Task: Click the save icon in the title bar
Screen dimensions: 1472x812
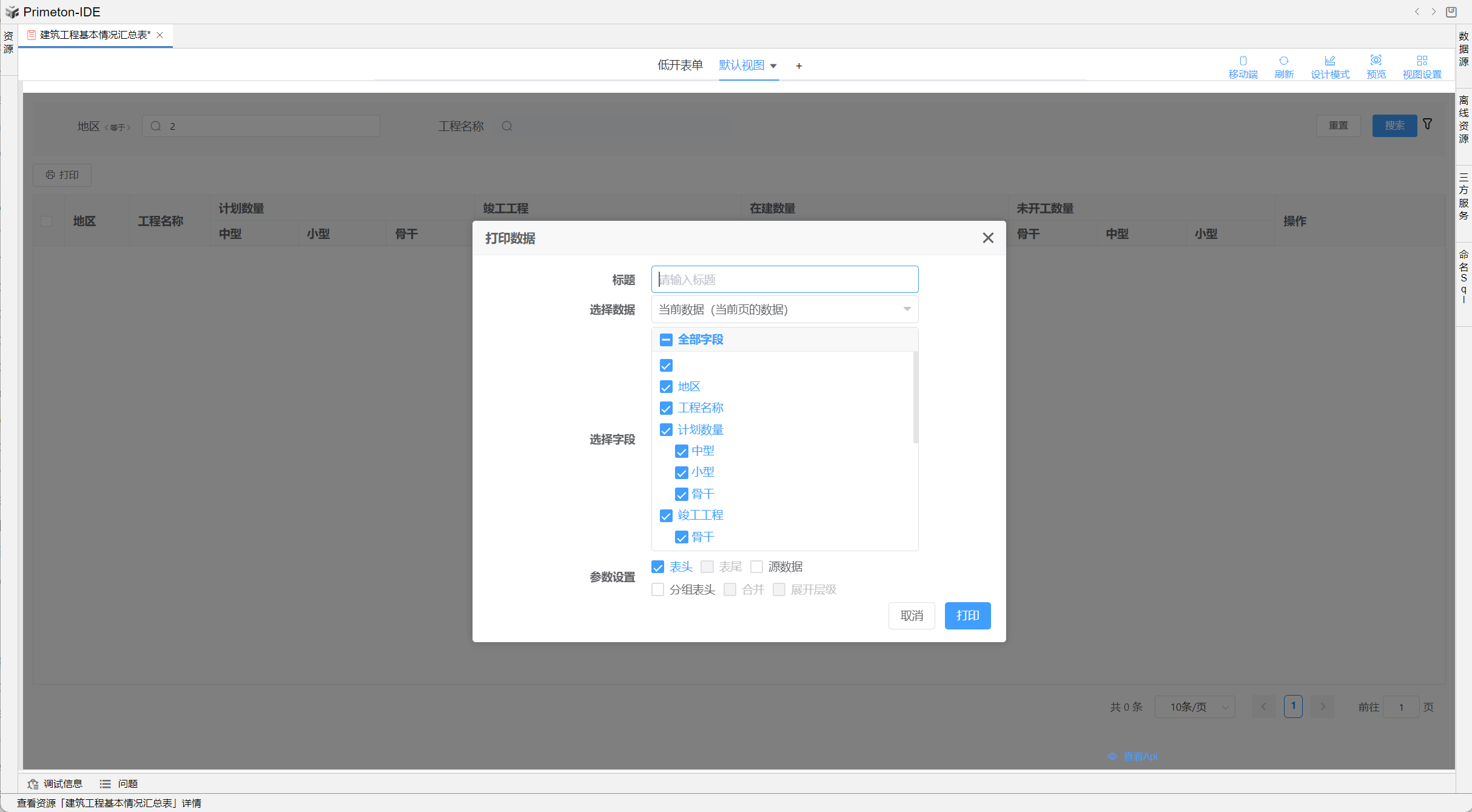Action: click(1451, 12)
